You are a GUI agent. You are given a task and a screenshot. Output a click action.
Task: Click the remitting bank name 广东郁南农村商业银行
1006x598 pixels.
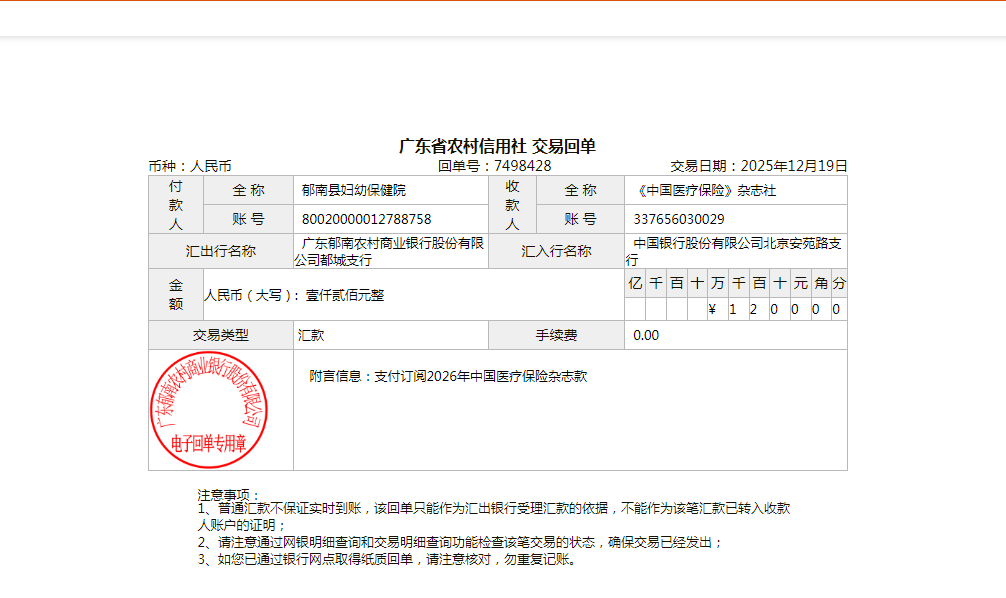click(390, 251)
